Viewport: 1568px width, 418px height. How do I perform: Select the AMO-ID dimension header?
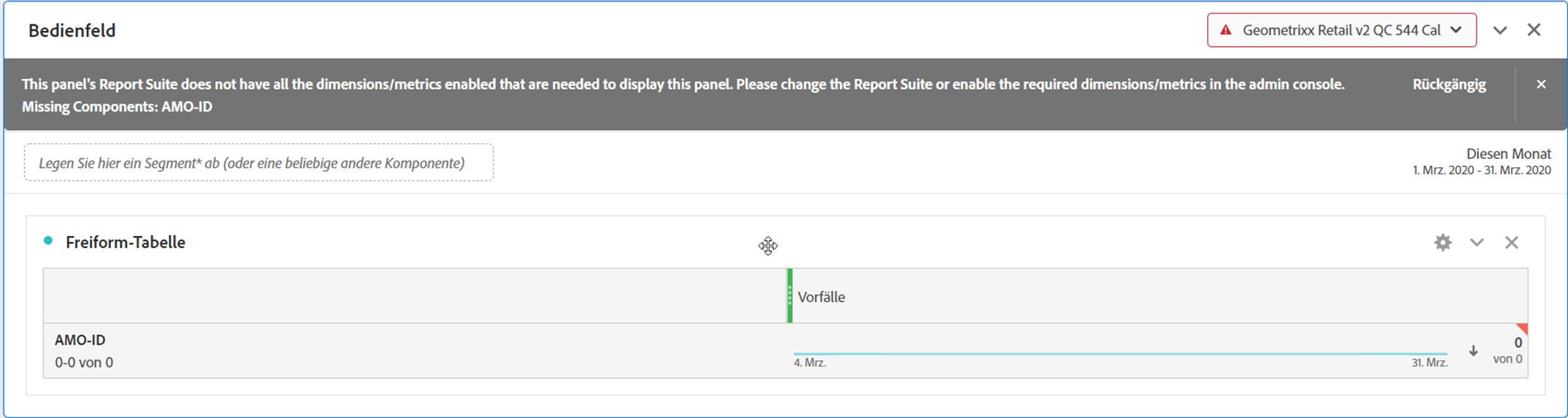80,340
